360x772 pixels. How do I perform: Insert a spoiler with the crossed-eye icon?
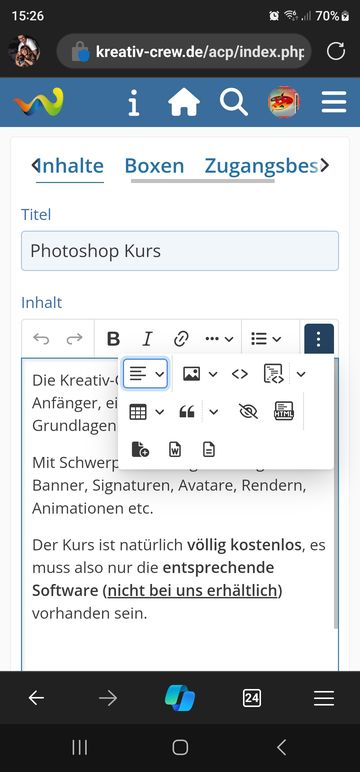(x=248, y=412)
